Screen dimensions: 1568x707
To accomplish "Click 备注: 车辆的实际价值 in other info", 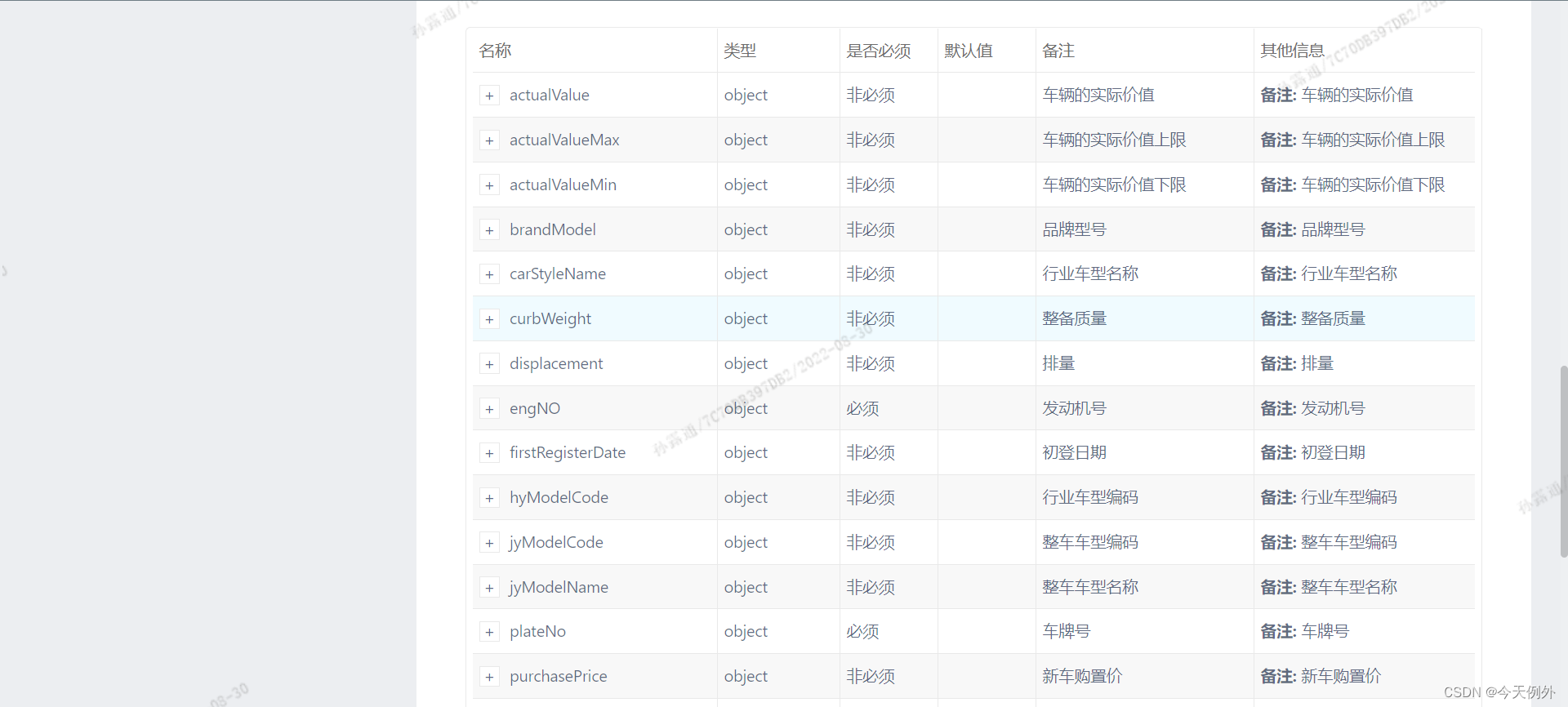I will (x=1337, y=95).
